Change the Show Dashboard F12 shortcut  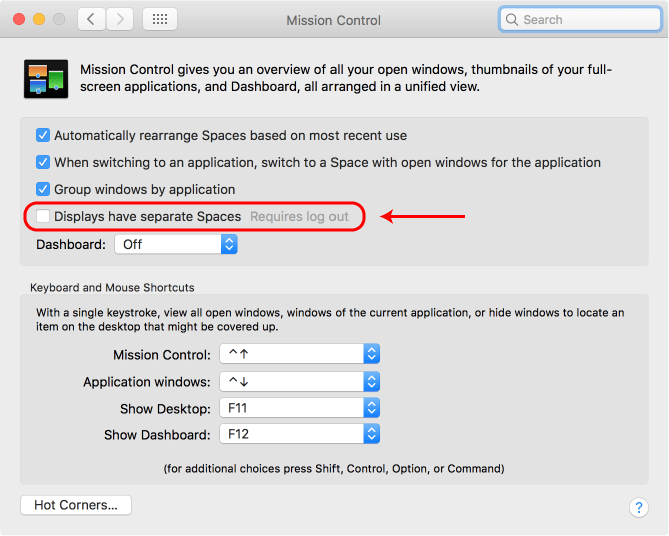click(x=300, y=434)
